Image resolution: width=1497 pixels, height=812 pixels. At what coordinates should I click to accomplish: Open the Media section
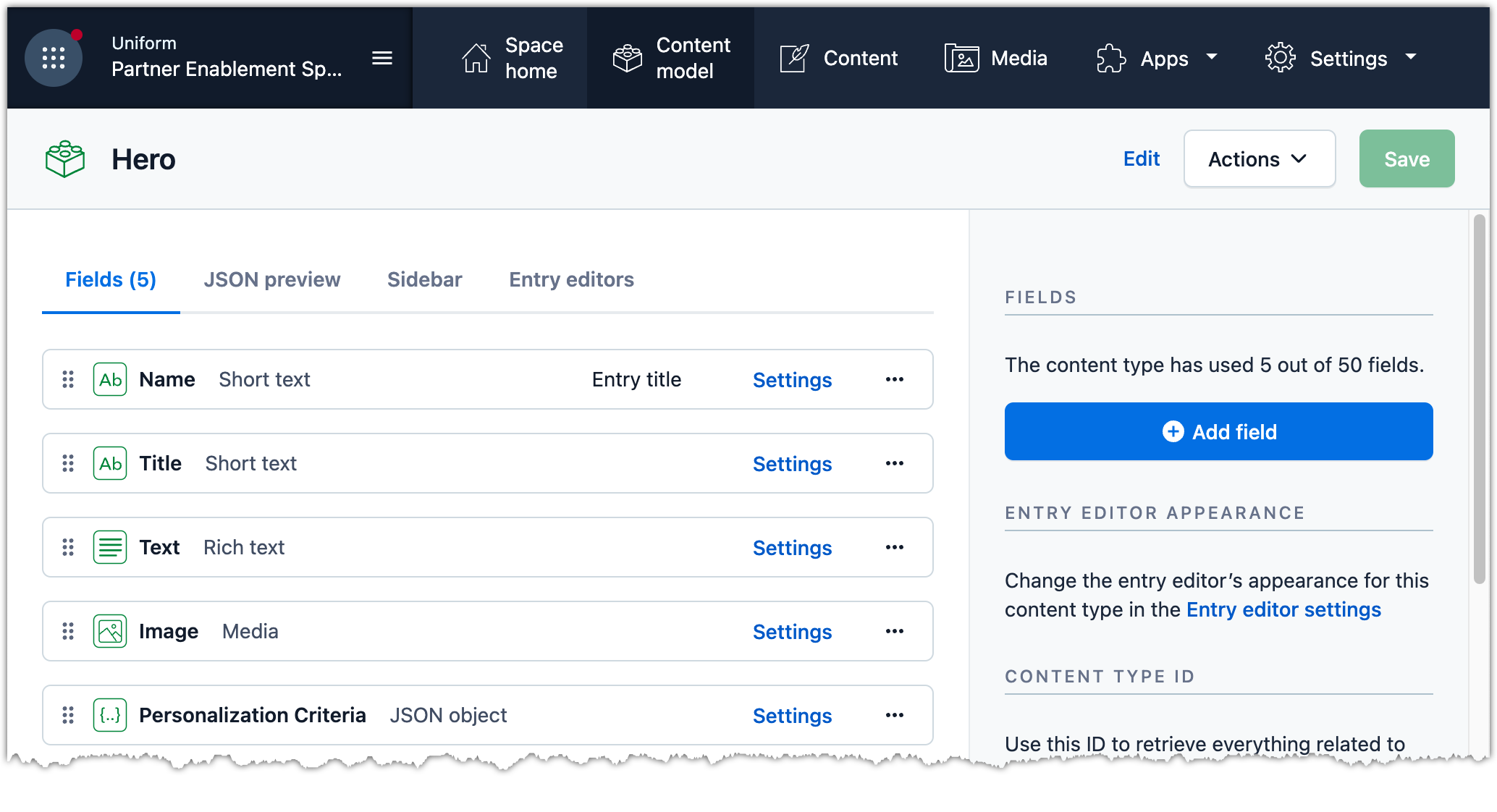coord(996,58)
